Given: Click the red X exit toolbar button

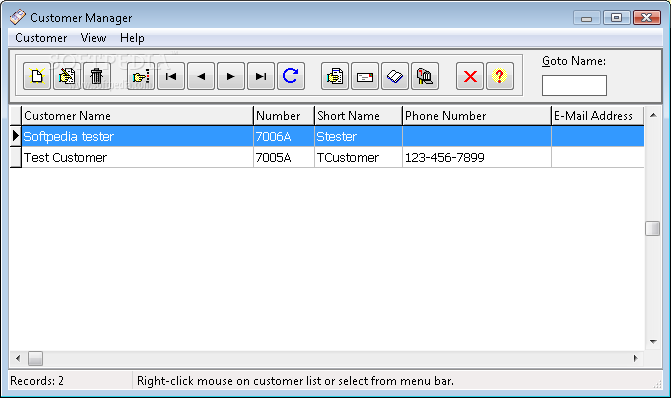Looking at the screenshot, I should pos(470,76).
